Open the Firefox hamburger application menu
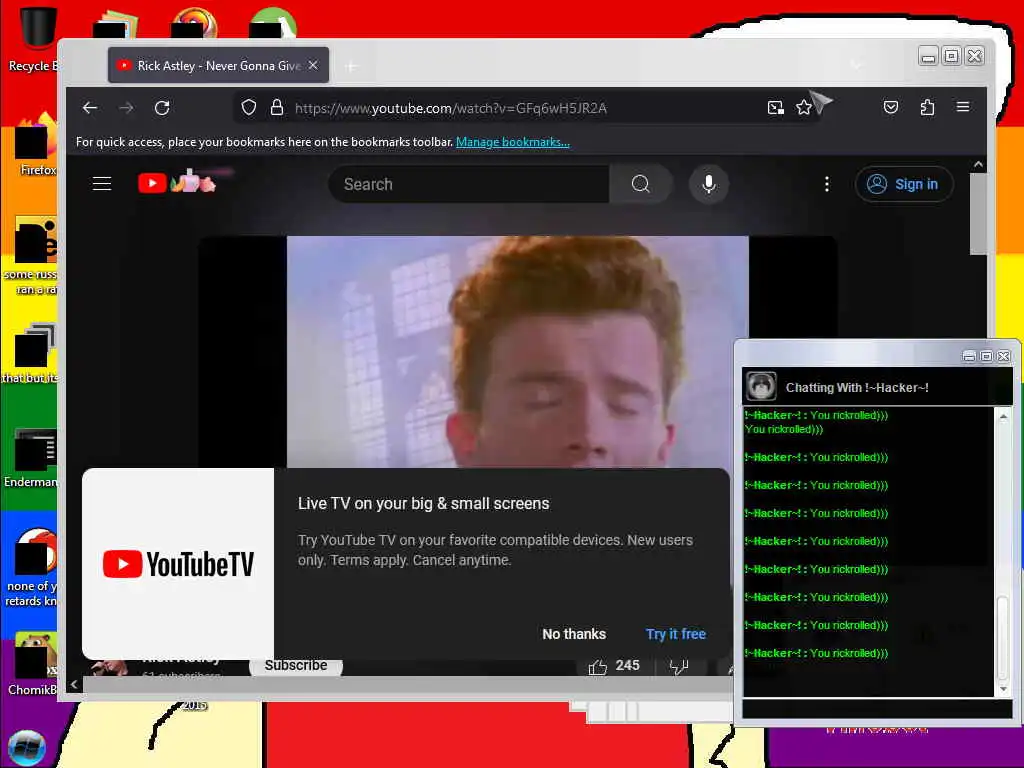The width and height of the screenshot is (1024, 768). coord(963,107)
